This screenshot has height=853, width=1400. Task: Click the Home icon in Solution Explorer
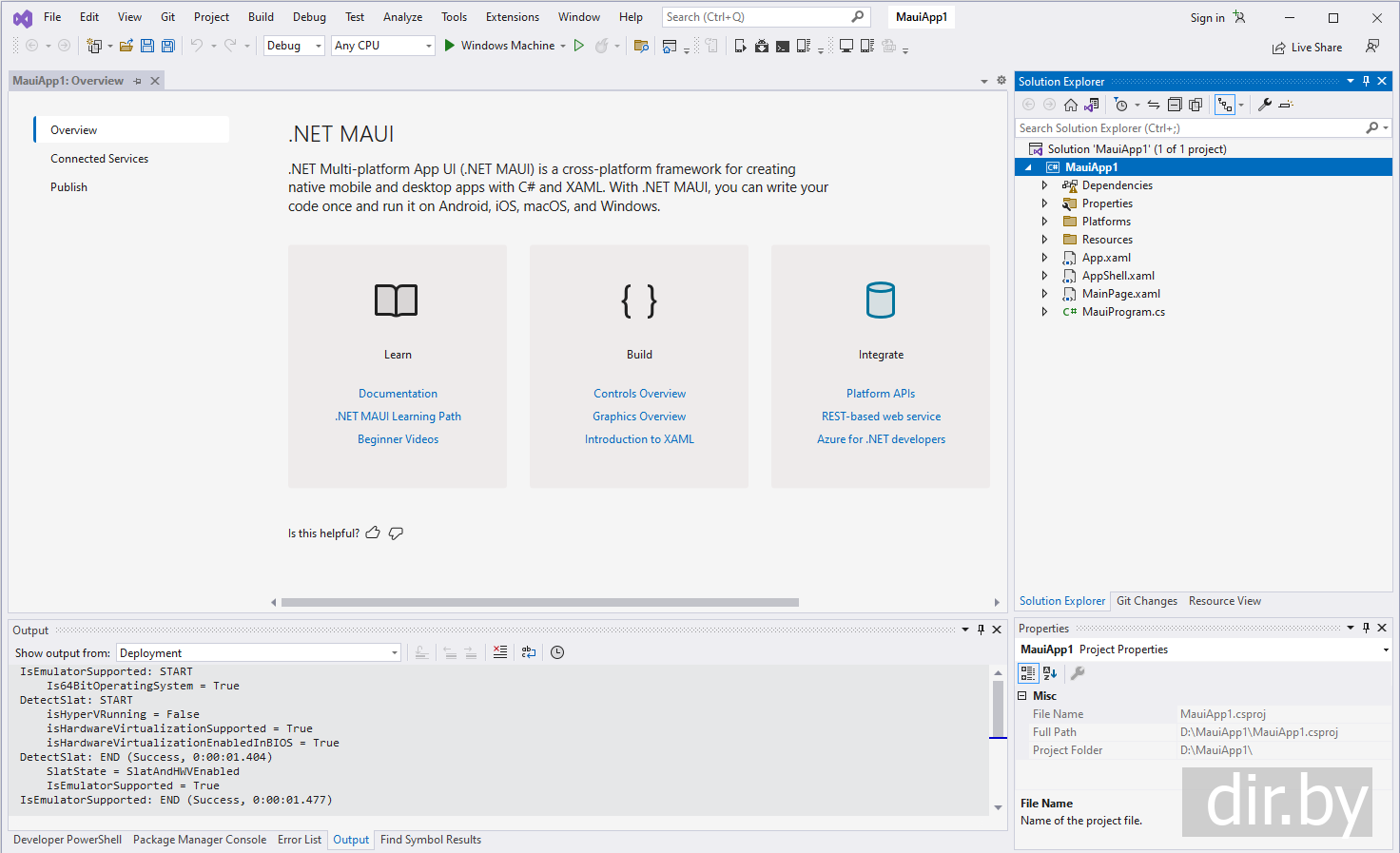click(x=1071, y=105)
